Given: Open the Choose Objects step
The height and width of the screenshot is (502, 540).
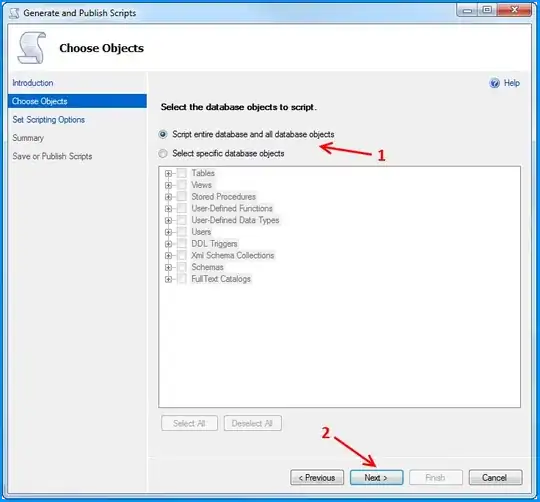Looking at the screenshot, I should point(77,101).
